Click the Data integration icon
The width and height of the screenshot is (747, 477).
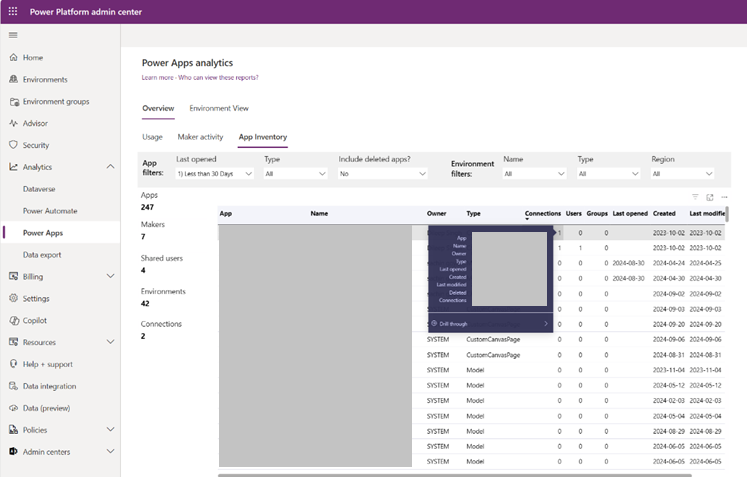click(13, 386)
